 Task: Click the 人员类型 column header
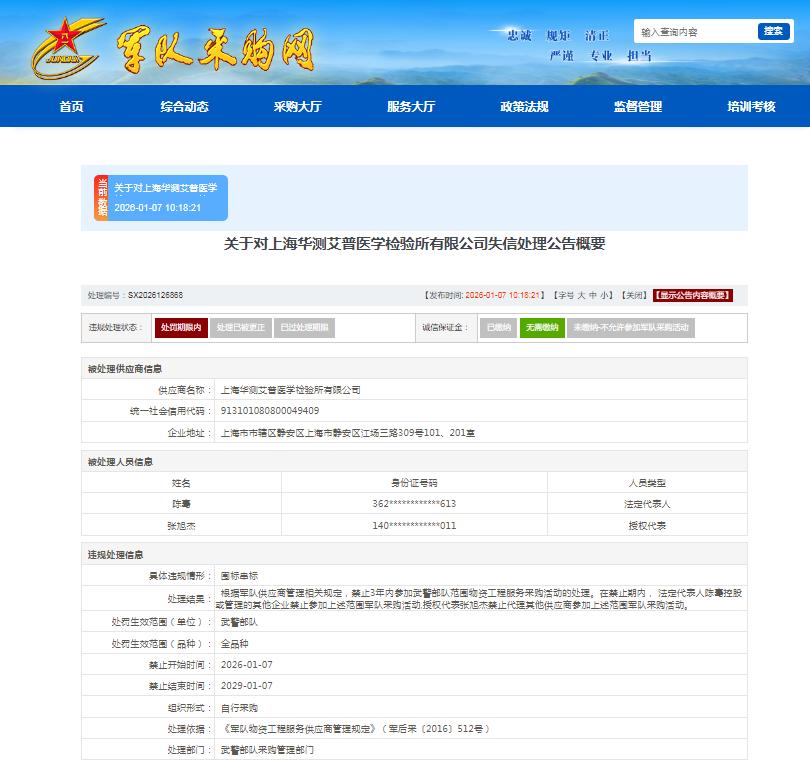click(x=647, y=483)
